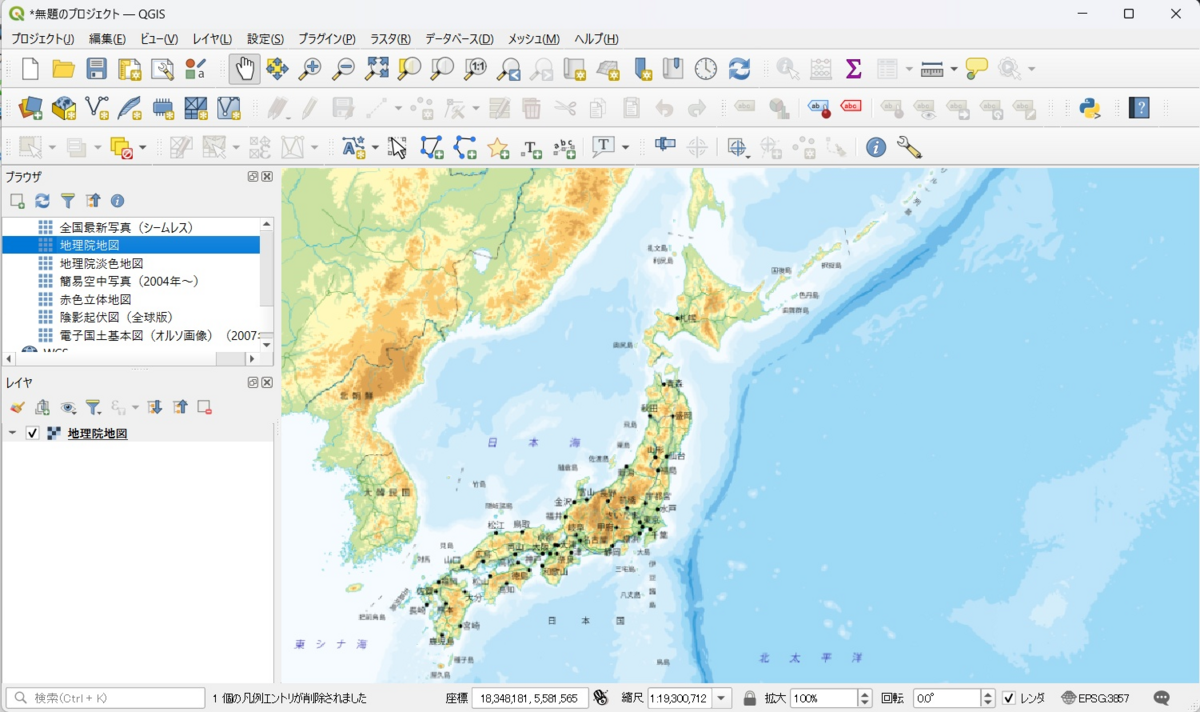
Task: Click the 座標 coordinate field
Action: point(530,698)
